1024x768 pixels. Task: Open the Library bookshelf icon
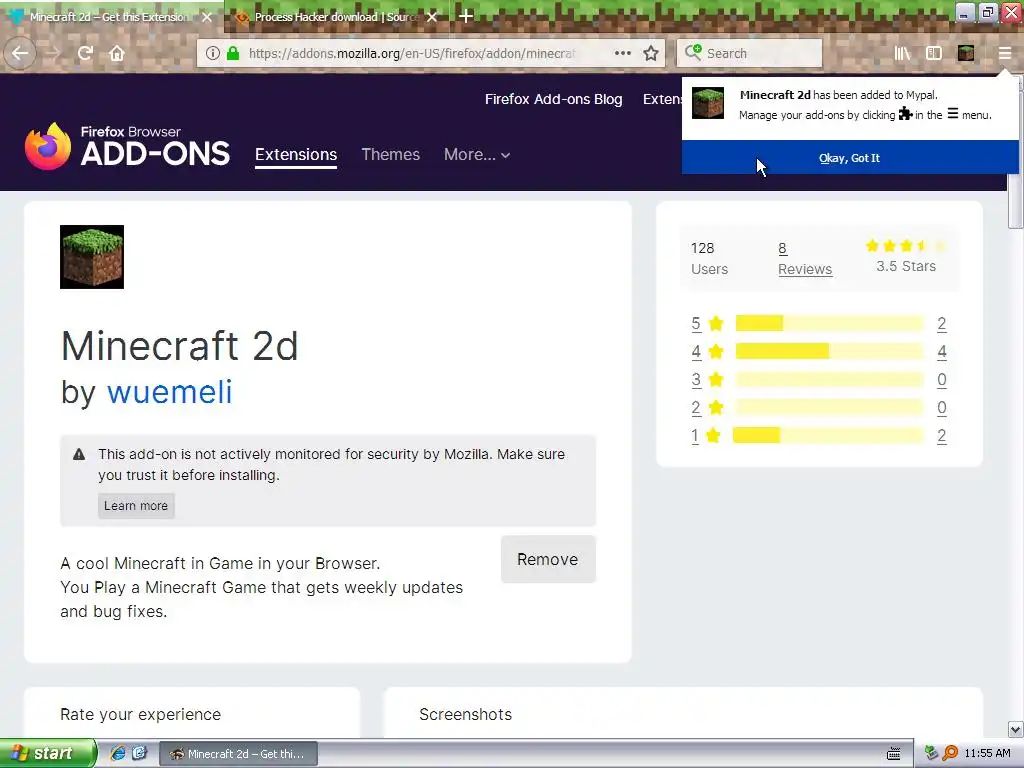[x=902, y=53]
